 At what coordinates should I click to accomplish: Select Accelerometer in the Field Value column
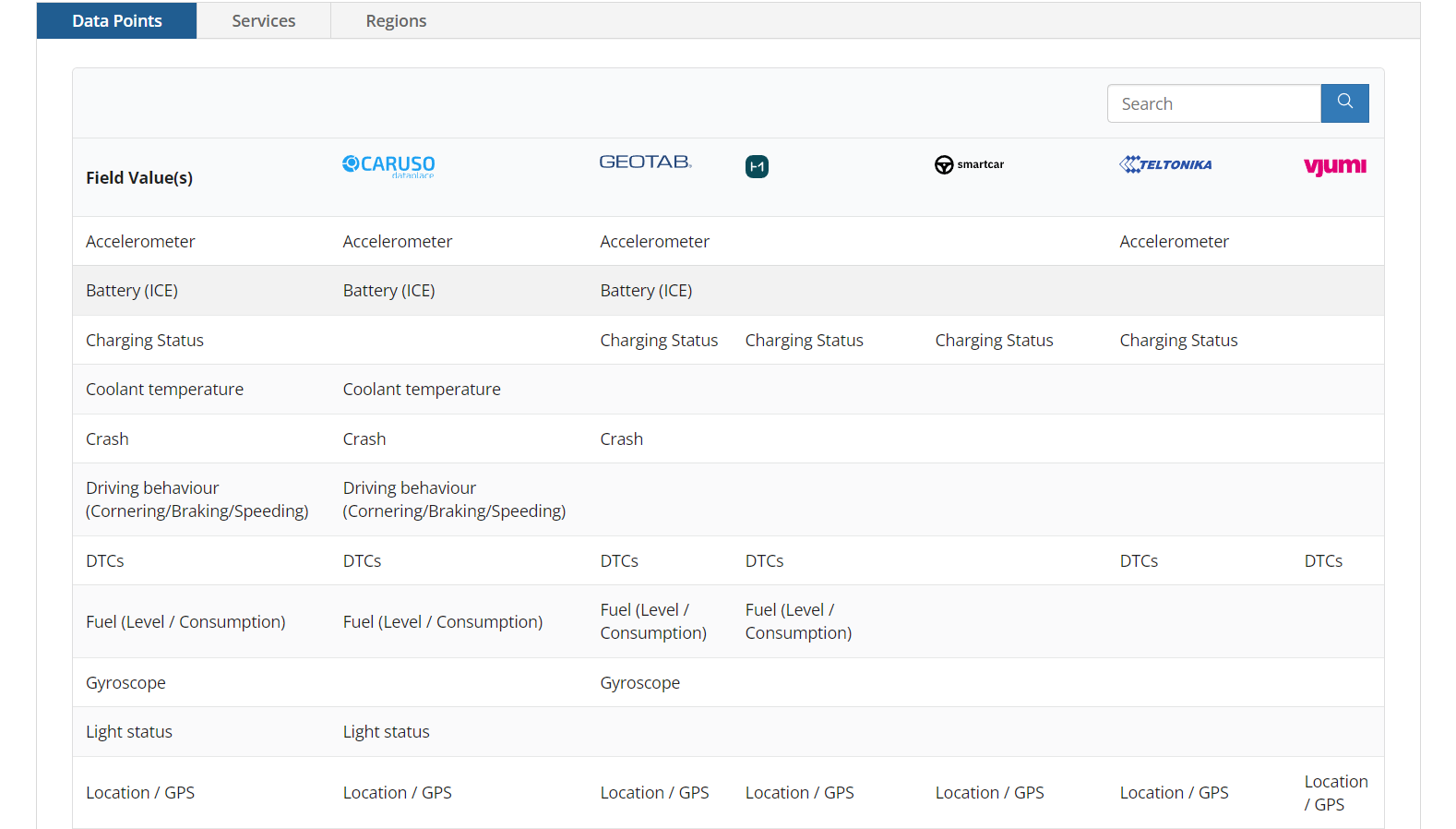point(140,241)
